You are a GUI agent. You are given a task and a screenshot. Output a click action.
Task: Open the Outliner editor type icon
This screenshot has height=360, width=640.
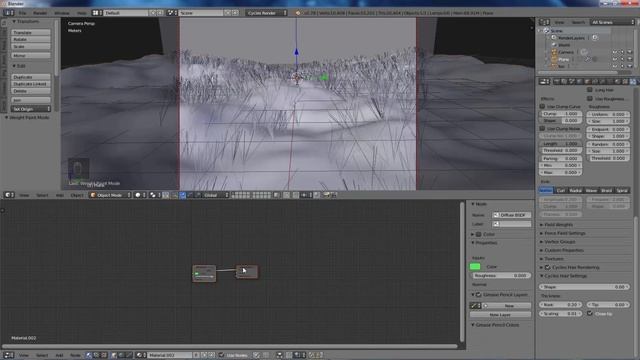[x=544, y=22]
